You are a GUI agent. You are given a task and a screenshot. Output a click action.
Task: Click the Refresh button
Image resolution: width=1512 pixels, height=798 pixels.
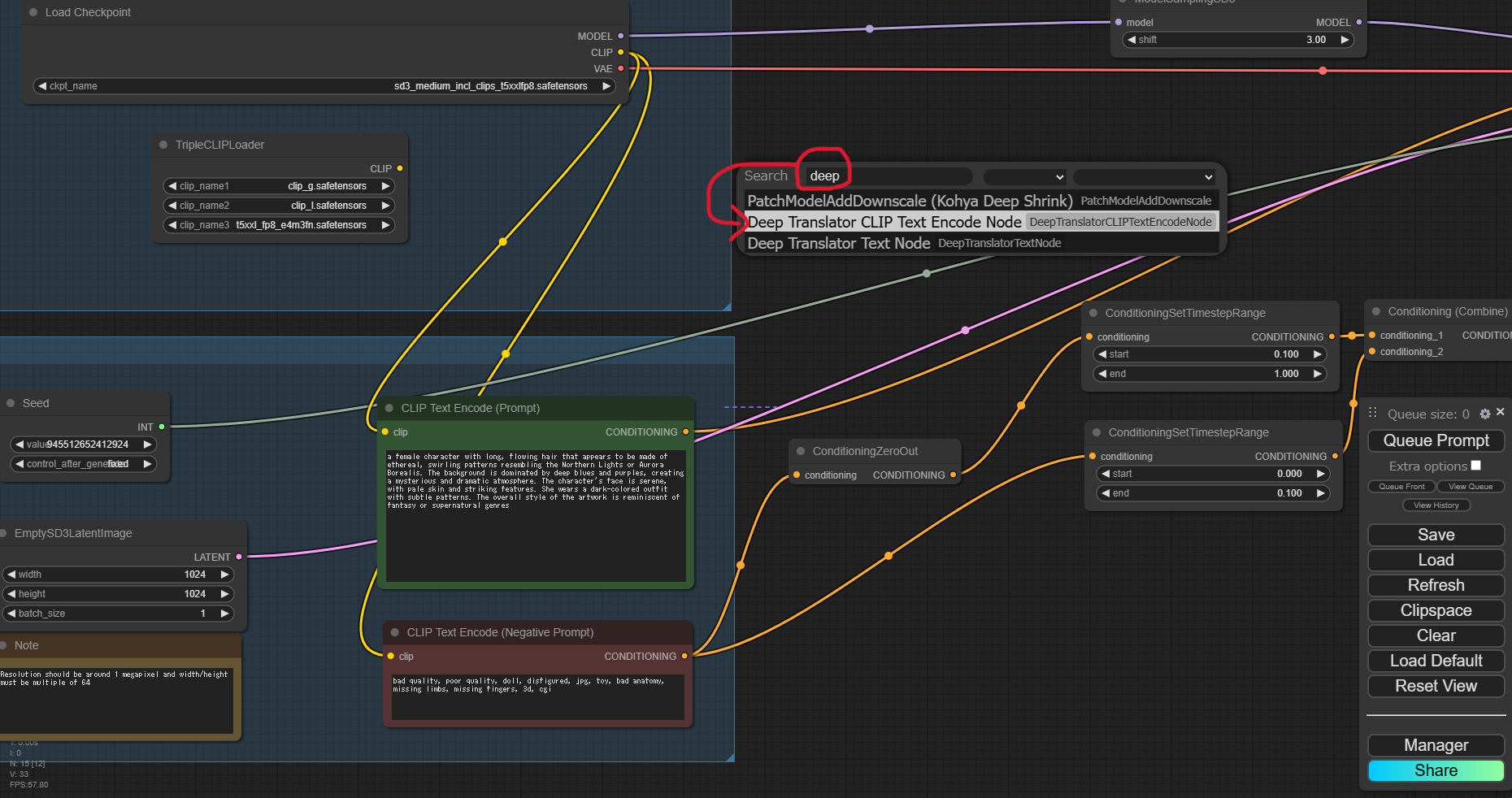click(x=1436, y=585)
